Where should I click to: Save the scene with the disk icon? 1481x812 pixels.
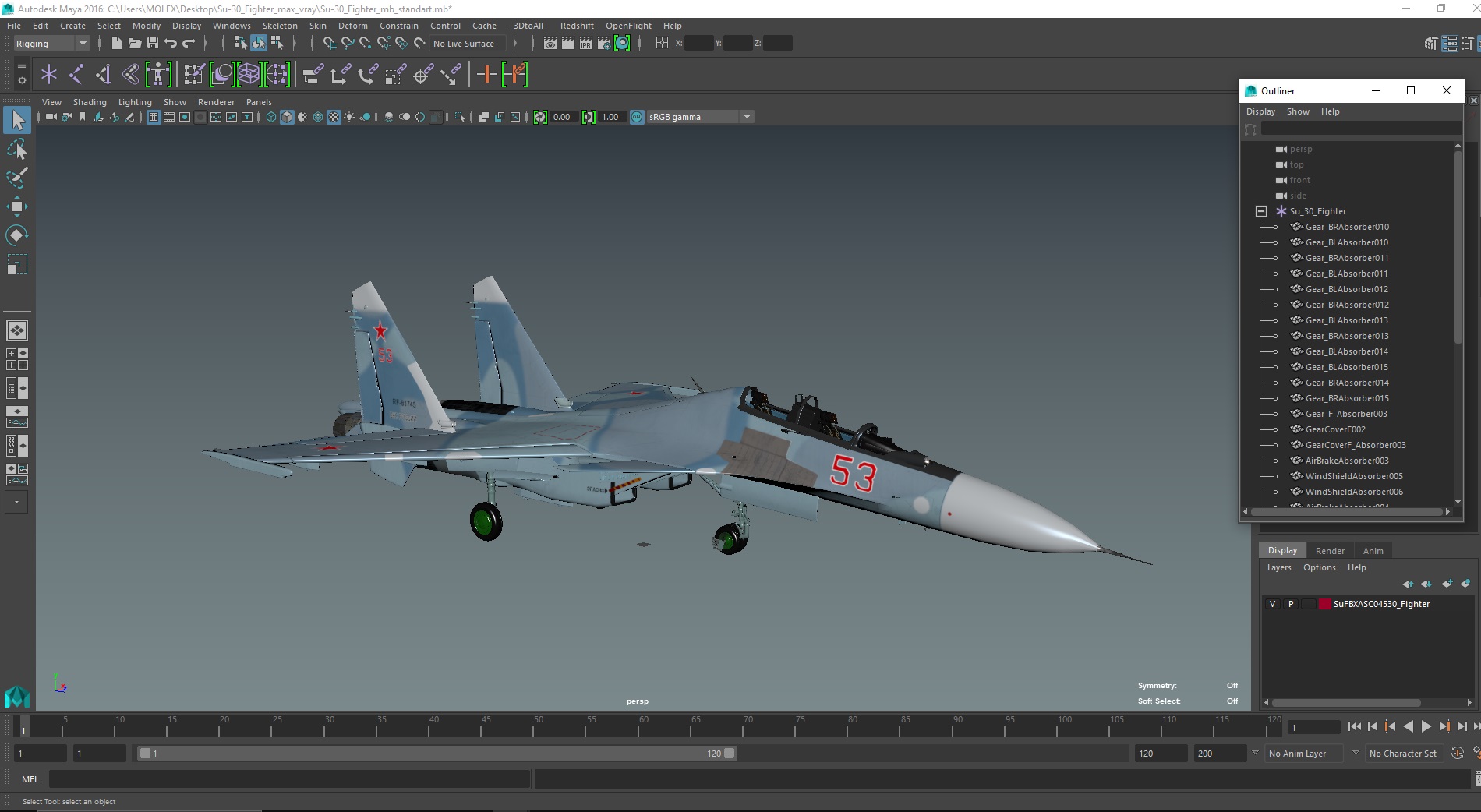coord(153,44)
